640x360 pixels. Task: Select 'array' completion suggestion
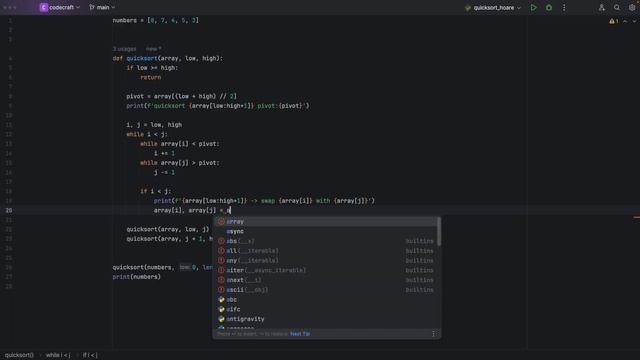pos(325,222)
